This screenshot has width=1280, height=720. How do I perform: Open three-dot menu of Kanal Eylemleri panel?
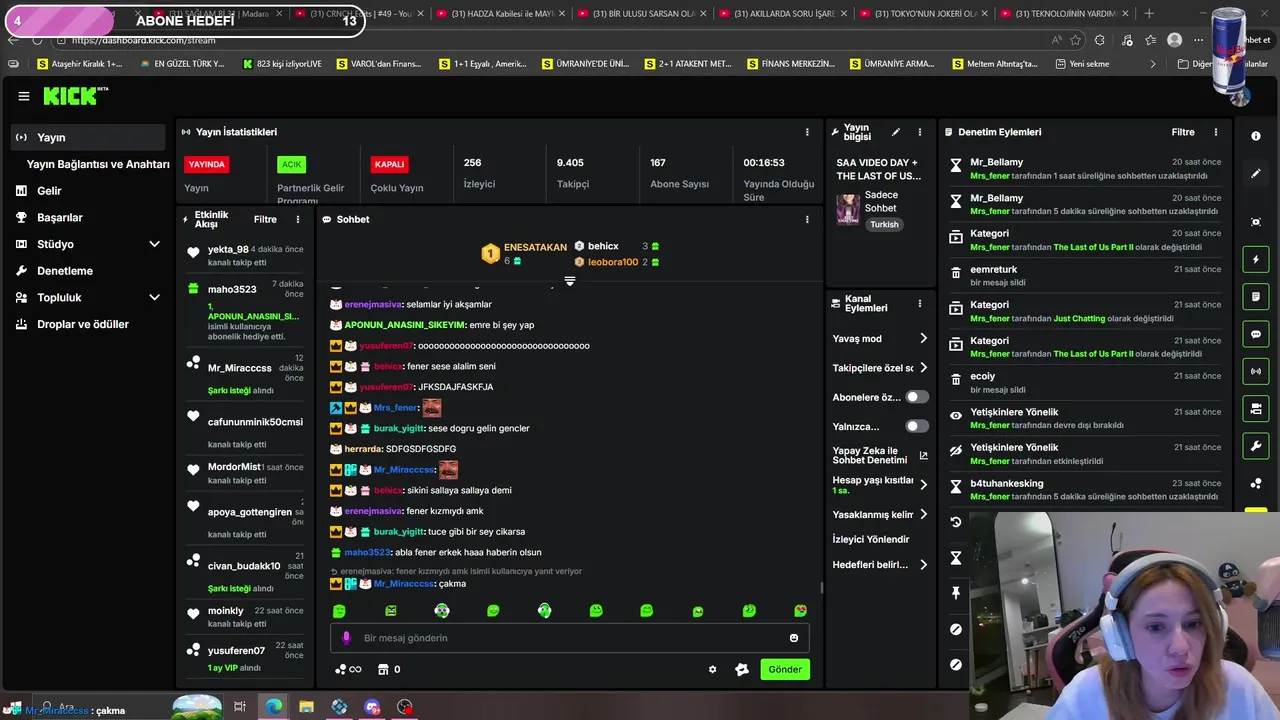coord(919,303)
